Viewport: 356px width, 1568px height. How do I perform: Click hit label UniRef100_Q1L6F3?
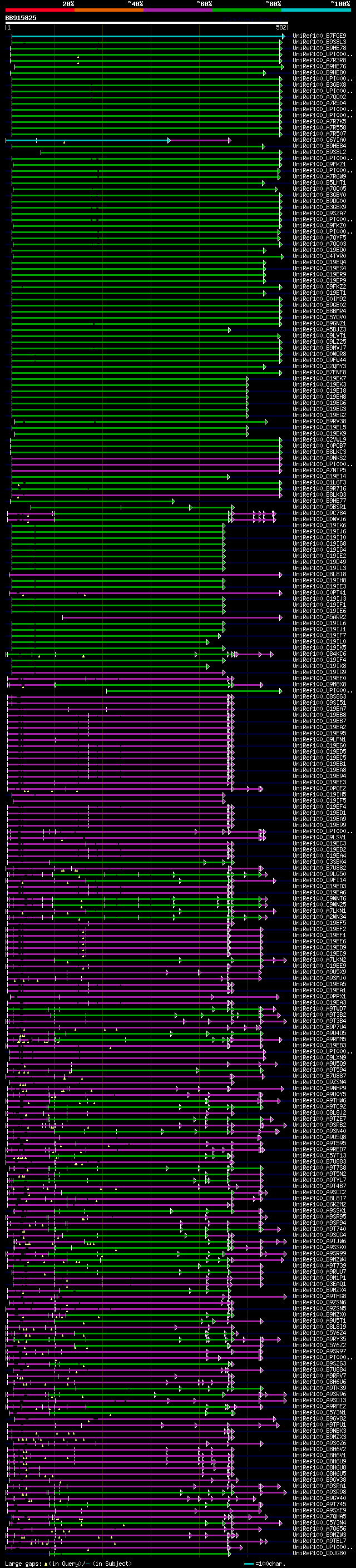pos(319,482)
